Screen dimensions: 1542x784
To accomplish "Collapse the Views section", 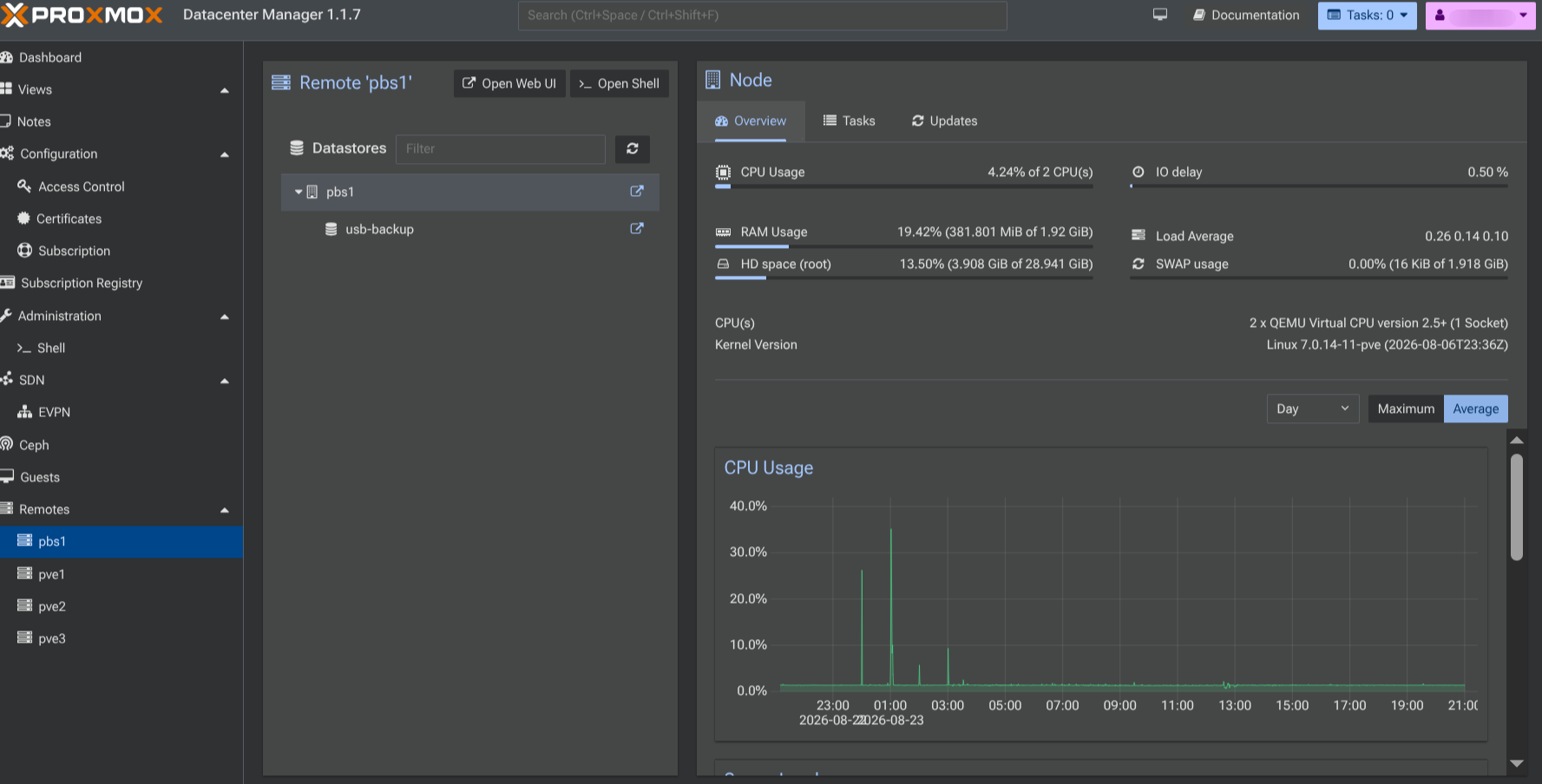I will point(225,90).
